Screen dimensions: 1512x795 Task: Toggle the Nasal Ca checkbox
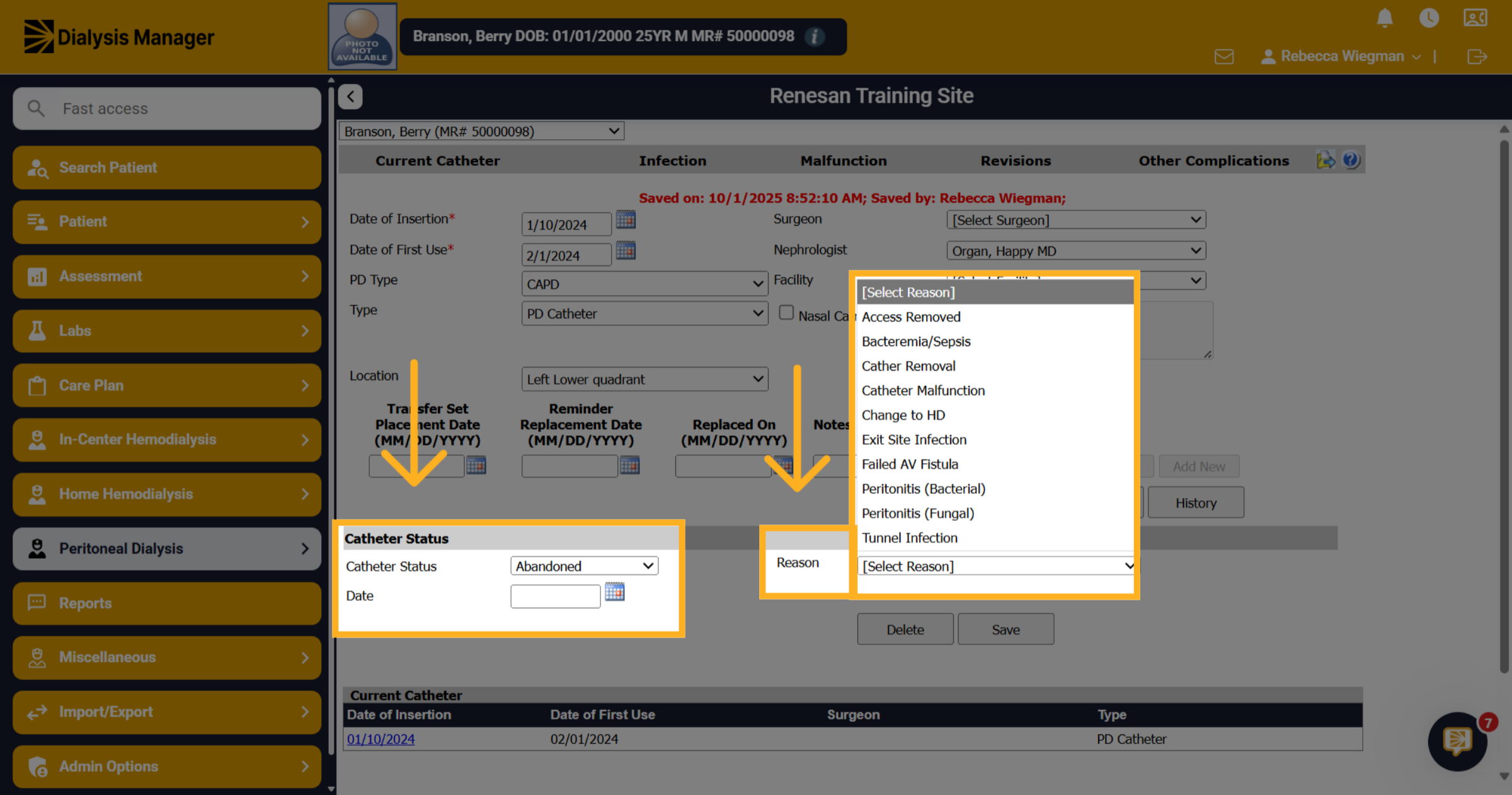(x=786, y=312)
